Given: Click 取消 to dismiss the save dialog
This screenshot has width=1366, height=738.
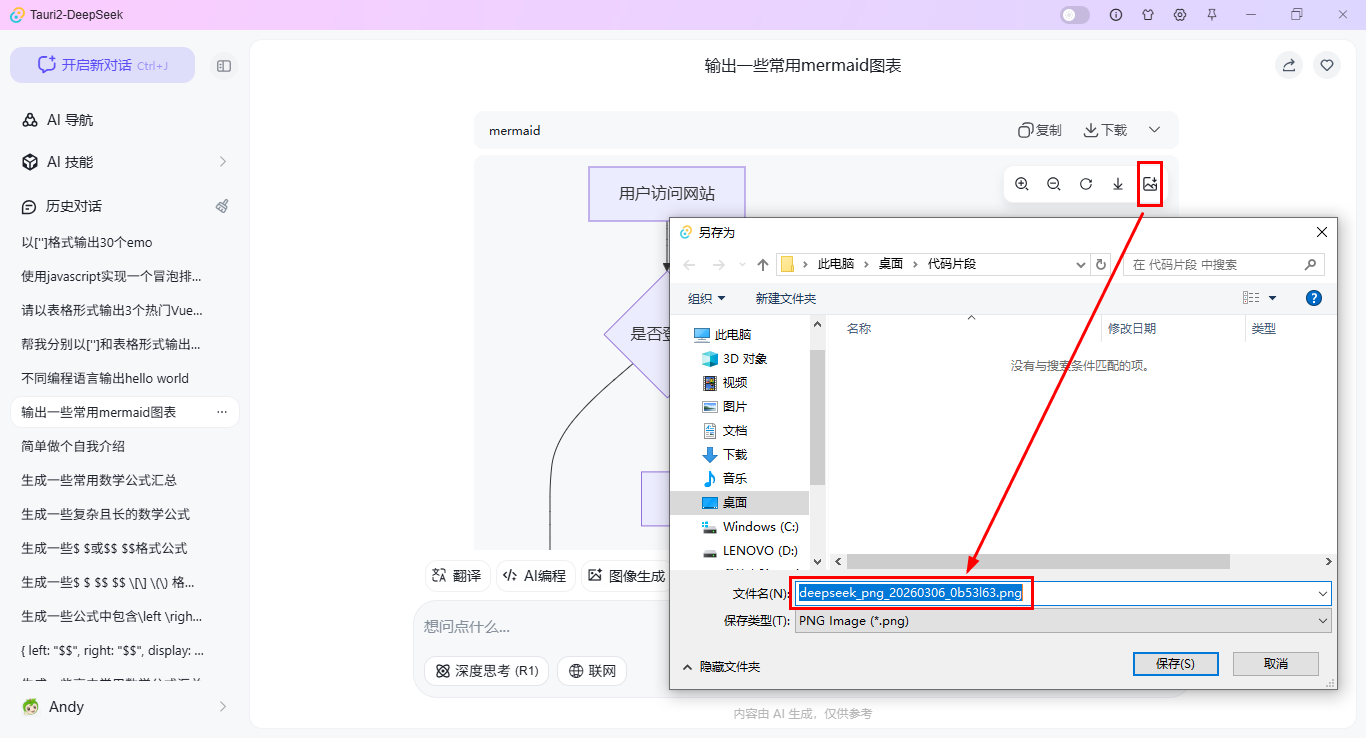Looking at the screenshot, I should pos(1275,663).
